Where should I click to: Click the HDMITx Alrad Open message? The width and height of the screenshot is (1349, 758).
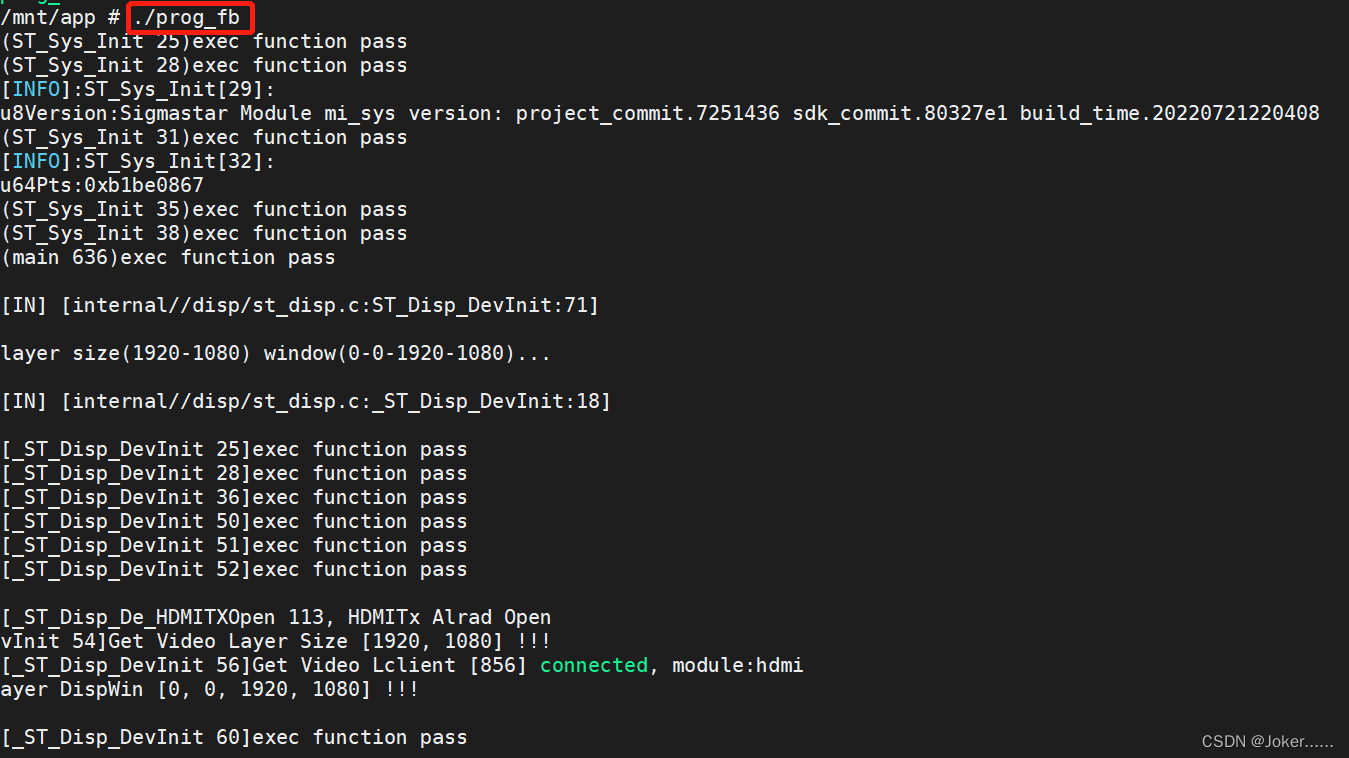tap(449, 617)
